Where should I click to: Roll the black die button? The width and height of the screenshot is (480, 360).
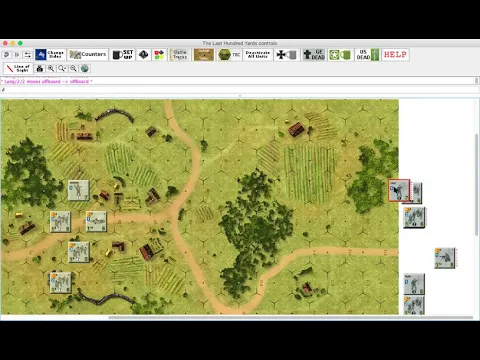tap(144, 55)
